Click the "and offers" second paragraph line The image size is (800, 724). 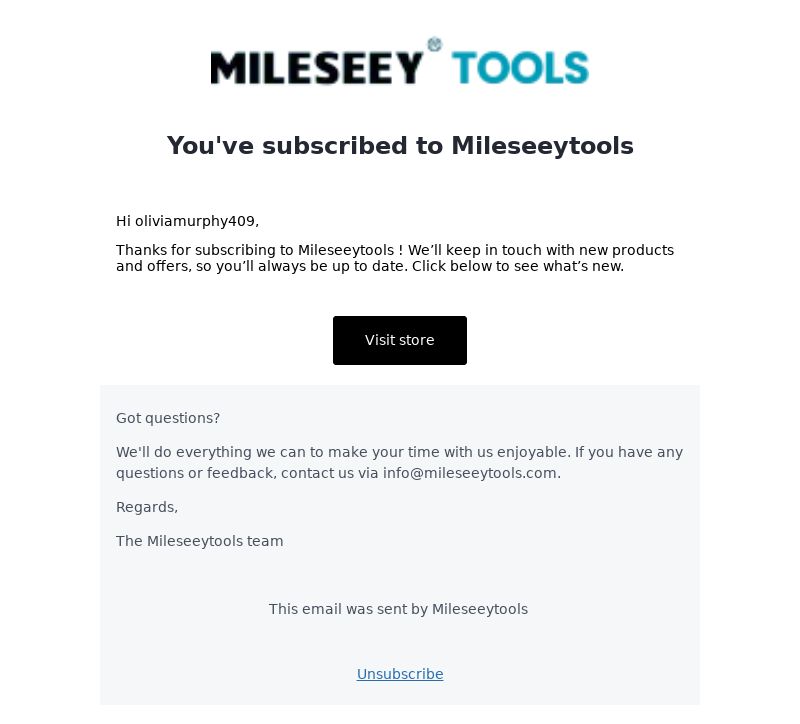coord(370,266)
